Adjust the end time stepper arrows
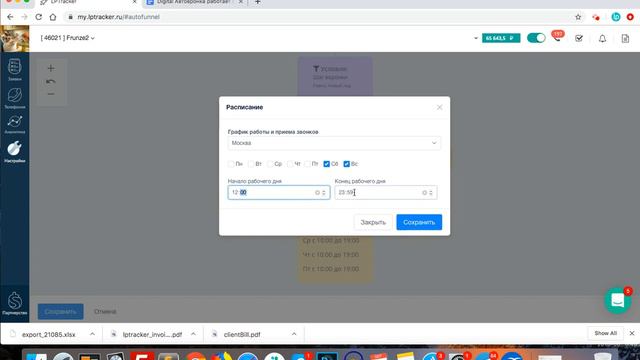 (431, 193)
